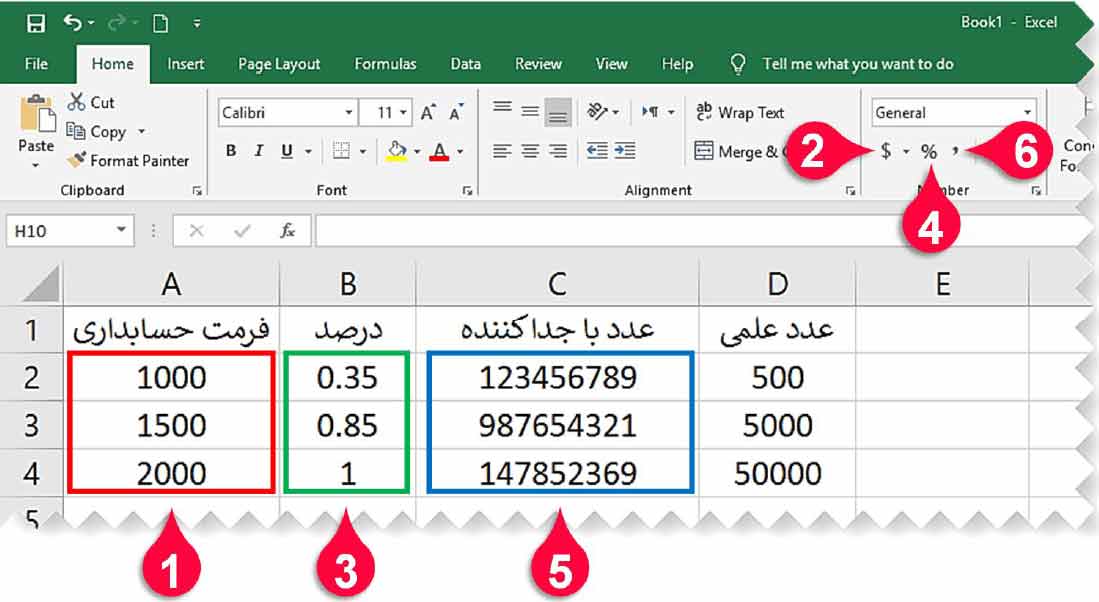Viewport: 1099px width, 602px height.
Task: Select cell C3 containing 987654321
Action: coord(557,425)
